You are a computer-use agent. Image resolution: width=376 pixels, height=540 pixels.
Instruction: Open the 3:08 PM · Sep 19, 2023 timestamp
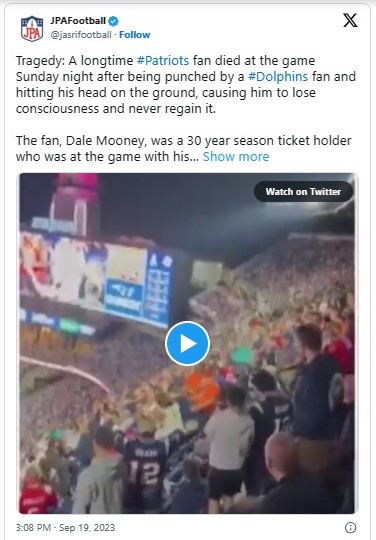[65, 528]
